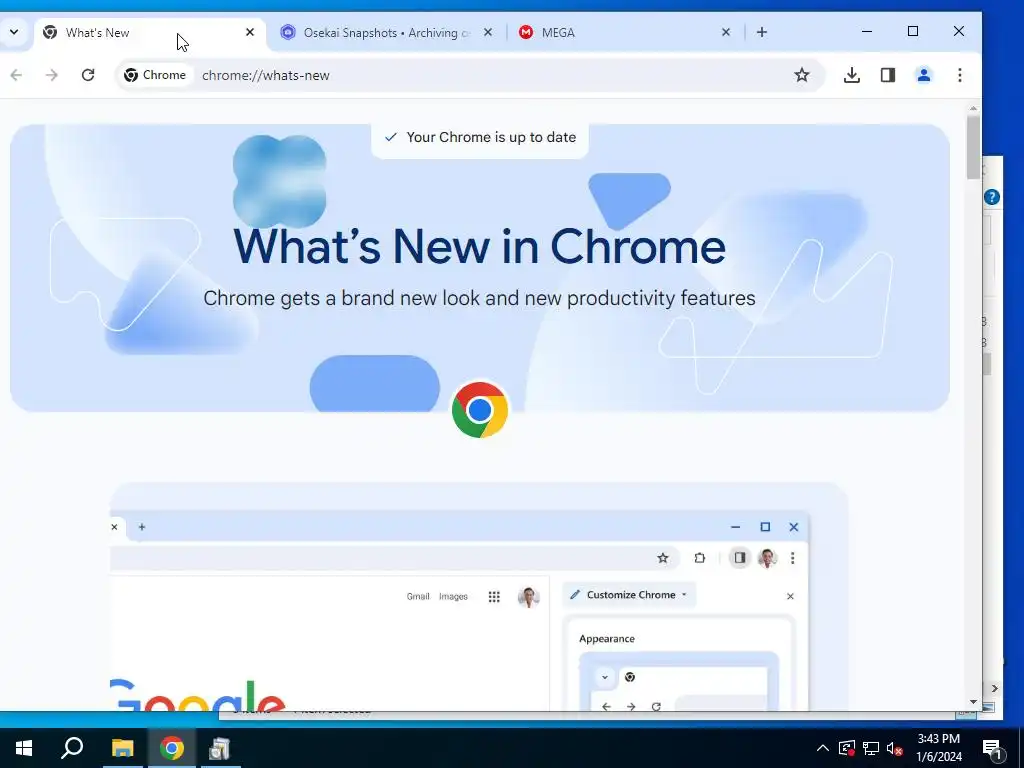1024x768 pixels.
Task: Go forward with the forward arrow
Action: click(52, 75)
